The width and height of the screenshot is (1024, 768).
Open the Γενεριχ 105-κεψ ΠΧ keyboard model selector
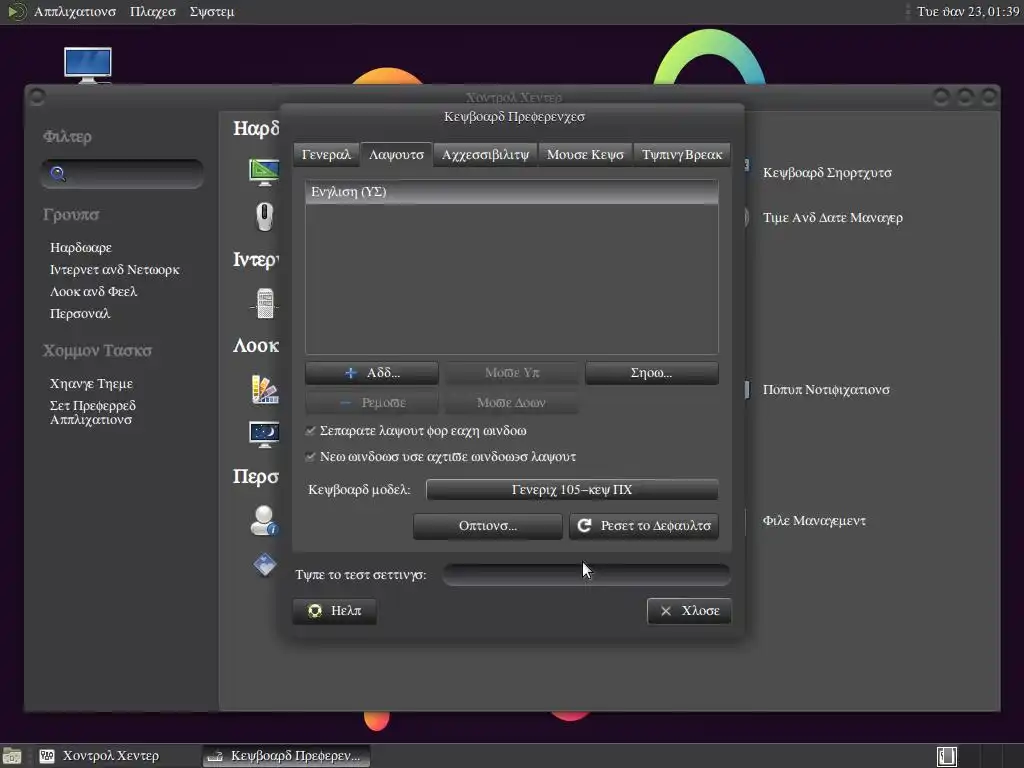pyautogui.click(x=572, y=490)
